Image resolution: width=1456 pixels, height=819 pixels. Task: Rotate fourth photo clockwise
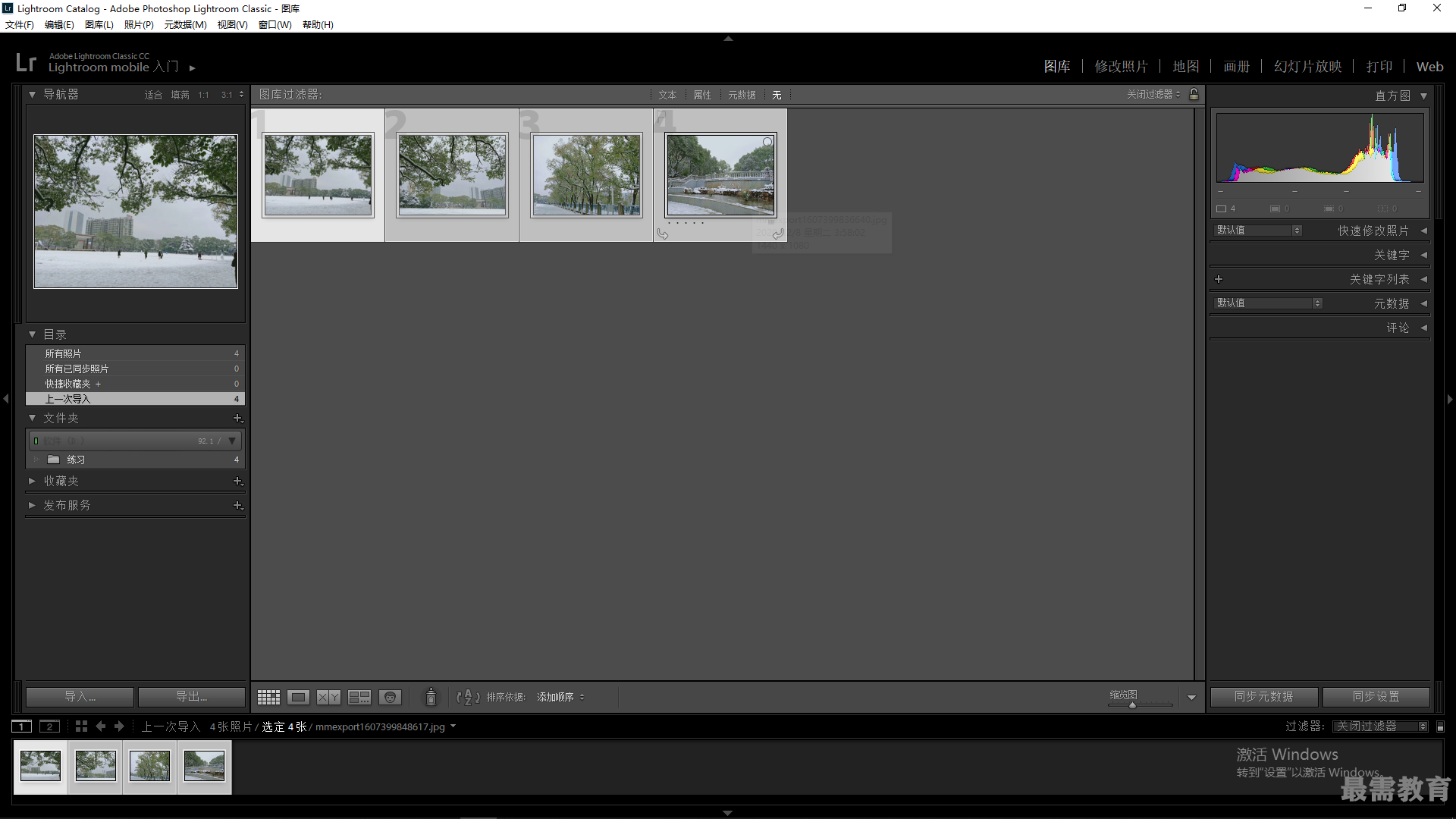tap(778, 234)
